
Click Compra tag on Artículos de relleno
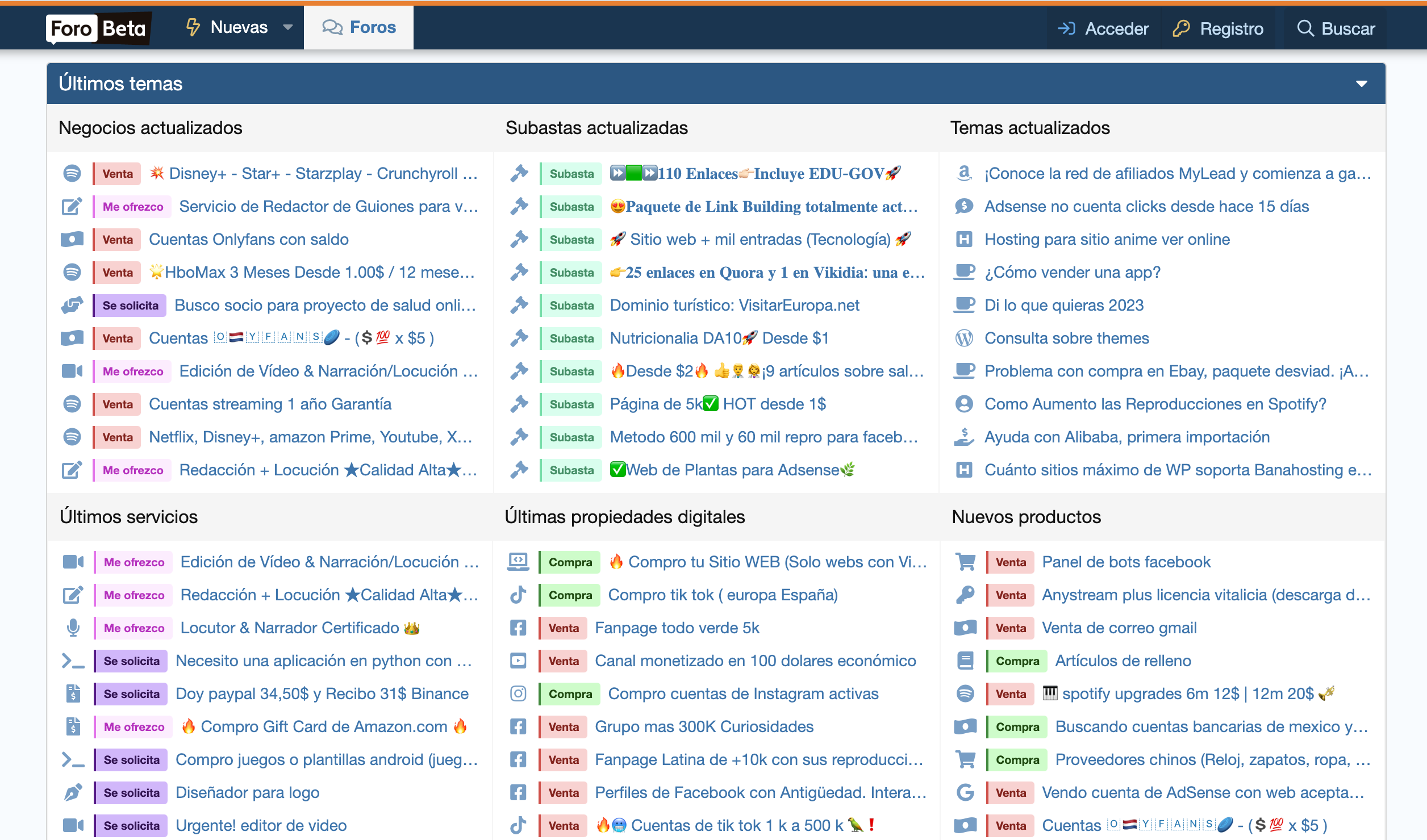pos(1016,661)
